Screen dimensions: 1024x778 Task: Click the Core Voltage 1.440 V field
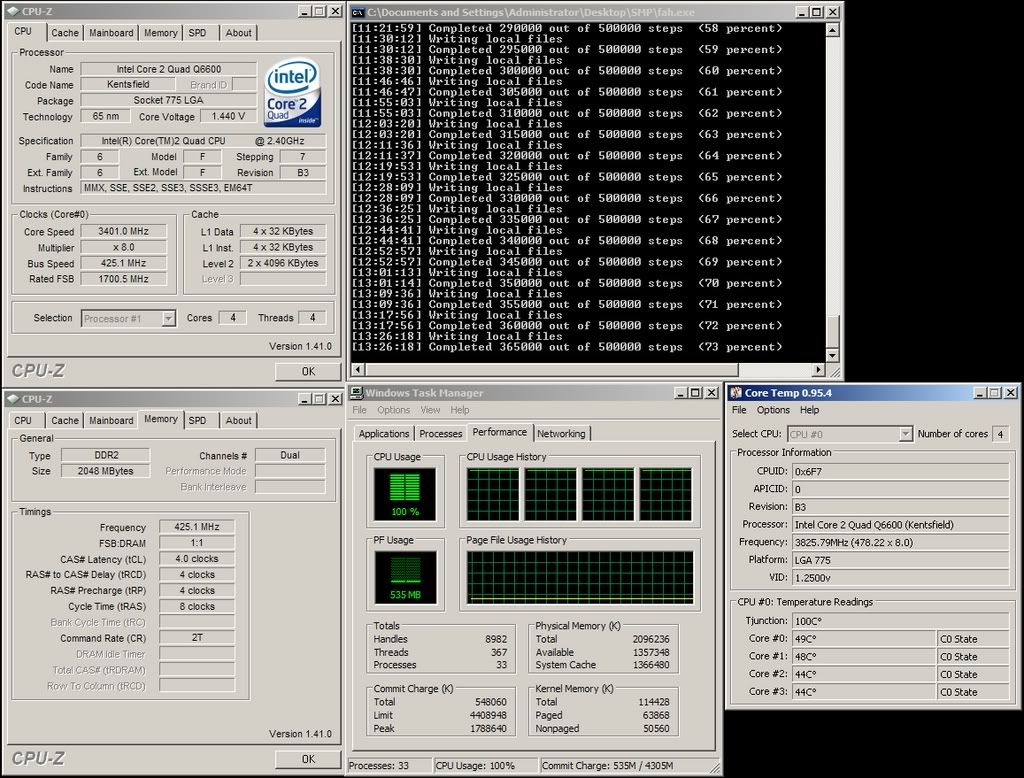tap(228, 116)
